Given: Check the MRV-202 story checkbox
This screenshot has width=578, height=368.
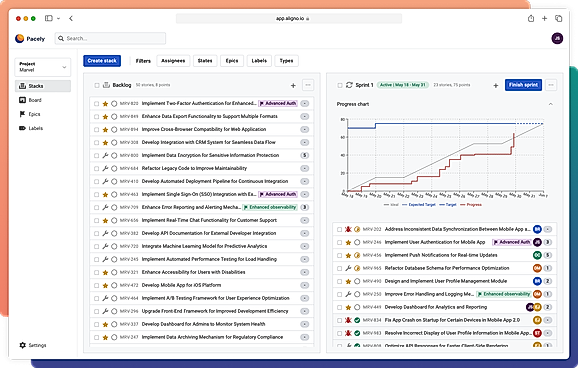Looking at the screenshot, I should tap(339, 229).
